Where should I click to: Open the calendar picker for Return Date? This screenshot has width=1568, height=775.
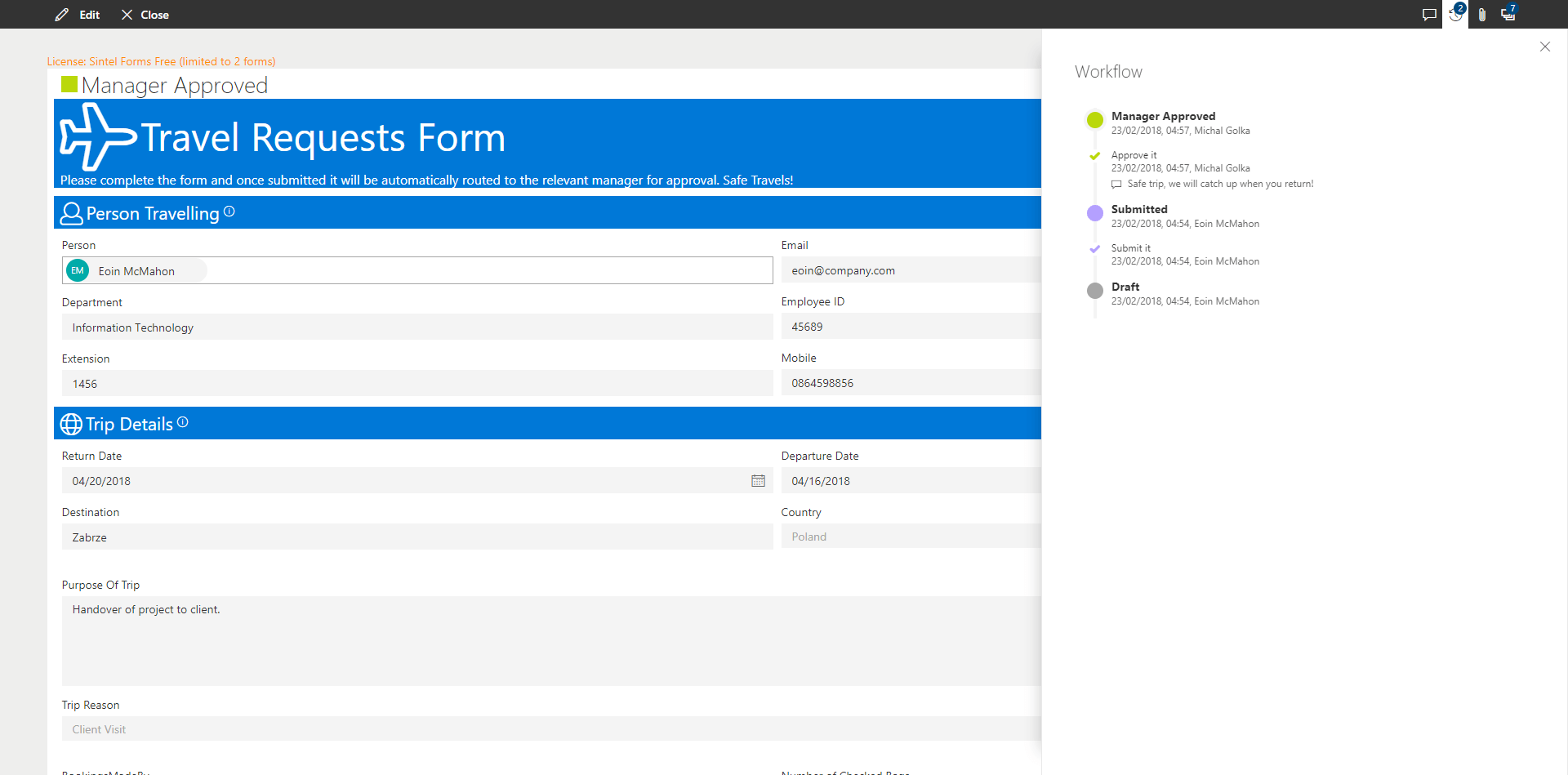tap(758, 481)
